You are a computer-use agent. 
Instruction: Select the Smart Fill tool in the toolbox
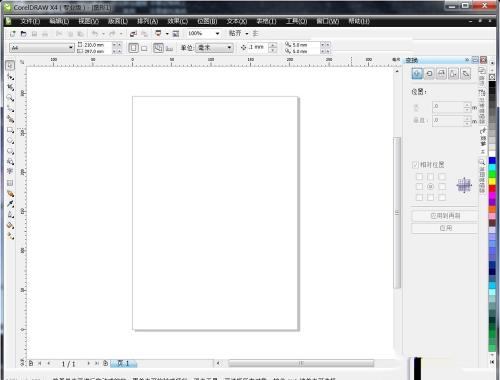pos(10,119)
